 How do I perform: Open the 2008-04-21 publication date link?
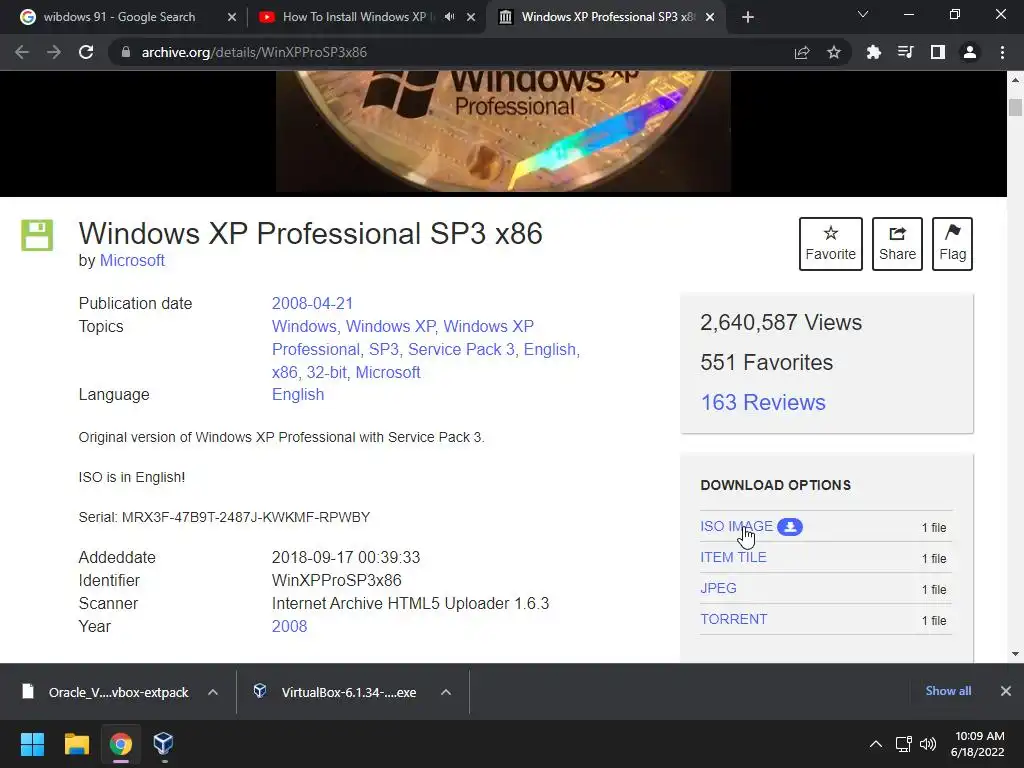click(312, 304)
